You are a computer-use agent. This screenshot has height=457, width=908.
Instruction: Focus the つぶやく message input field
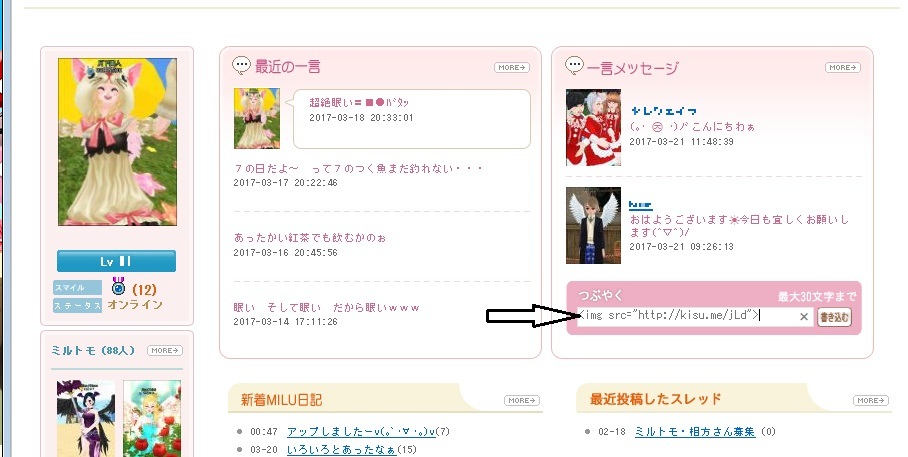[x=688, y=316]
